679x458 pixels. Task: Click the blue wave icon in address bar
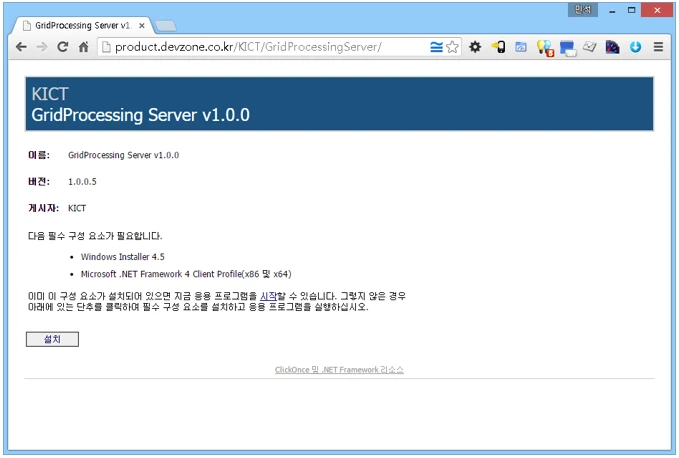pyautogui.click(x=436, y=47)
